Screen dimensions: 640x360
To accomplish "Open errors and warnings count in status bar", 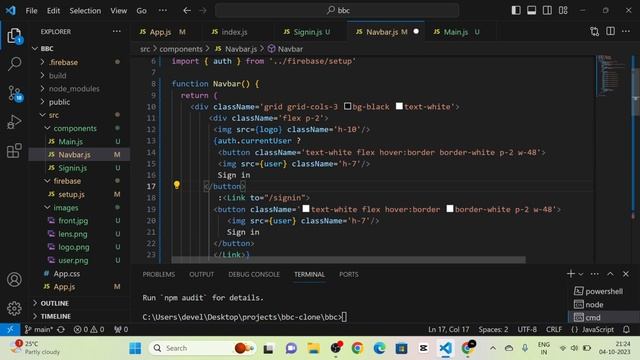I will tap(89, 329).
